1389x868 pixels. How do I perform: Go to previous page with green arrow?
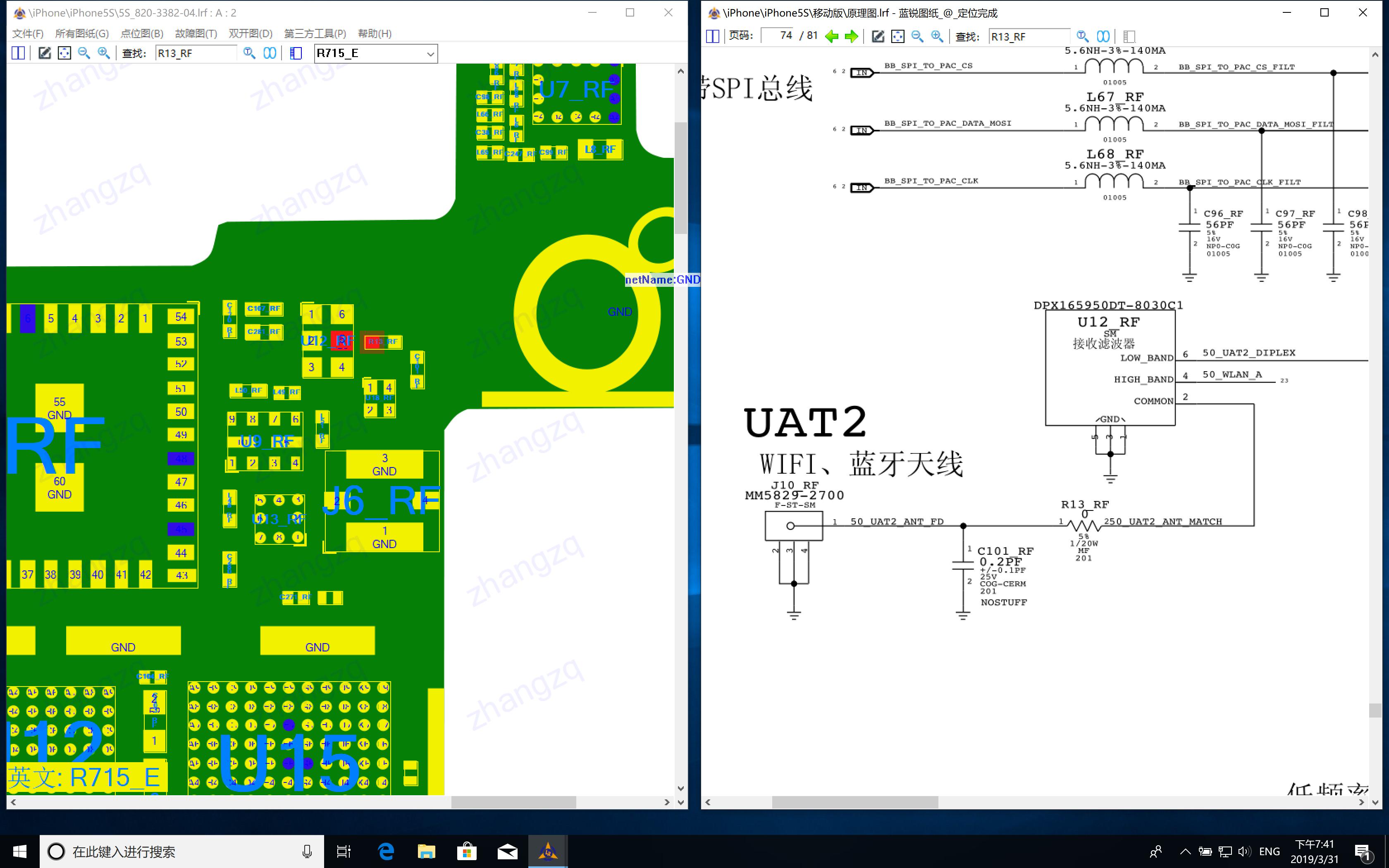tap(832, 36)
